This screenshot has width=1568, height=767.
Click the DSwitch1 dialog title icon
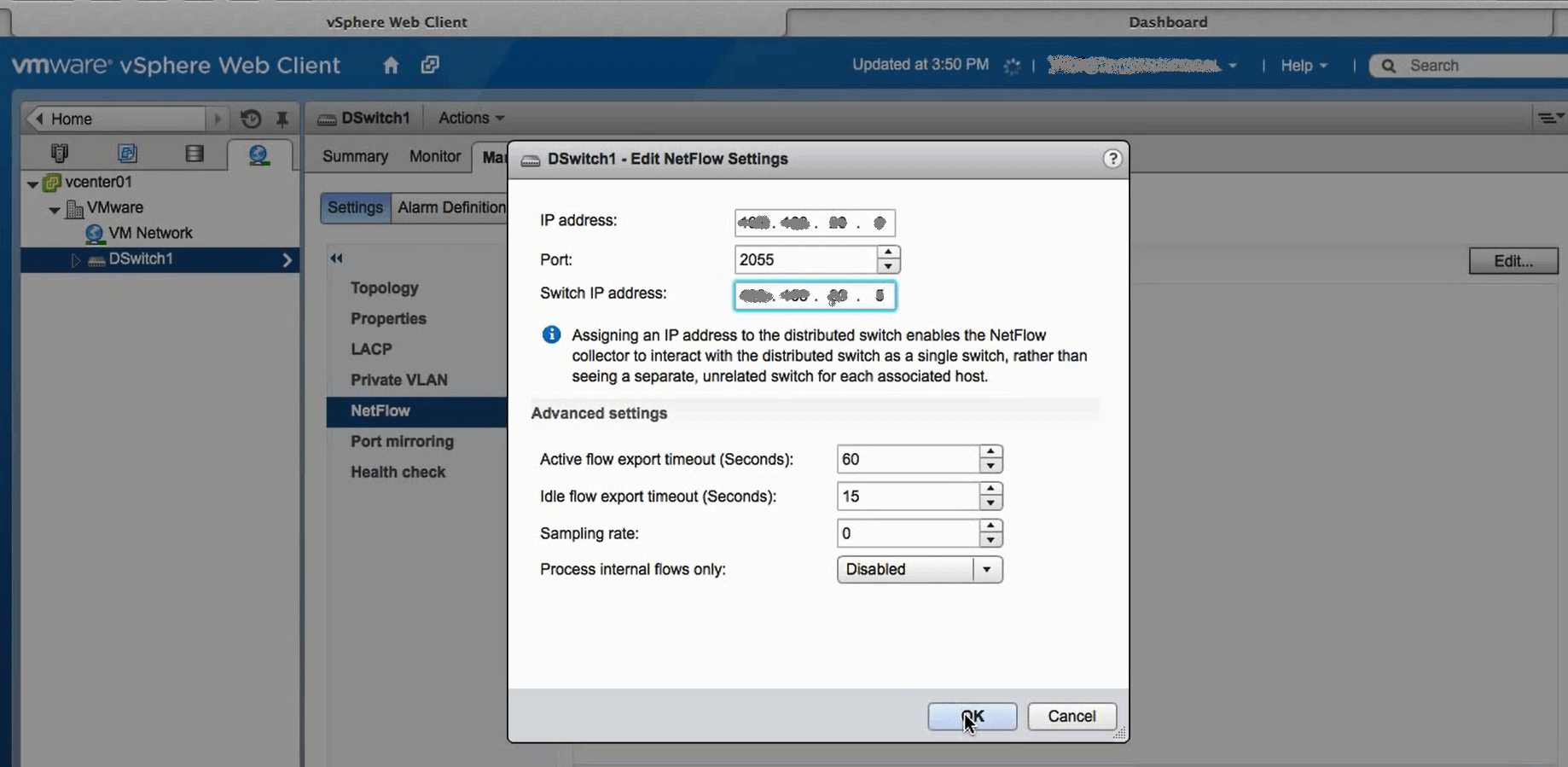point(531,160)
